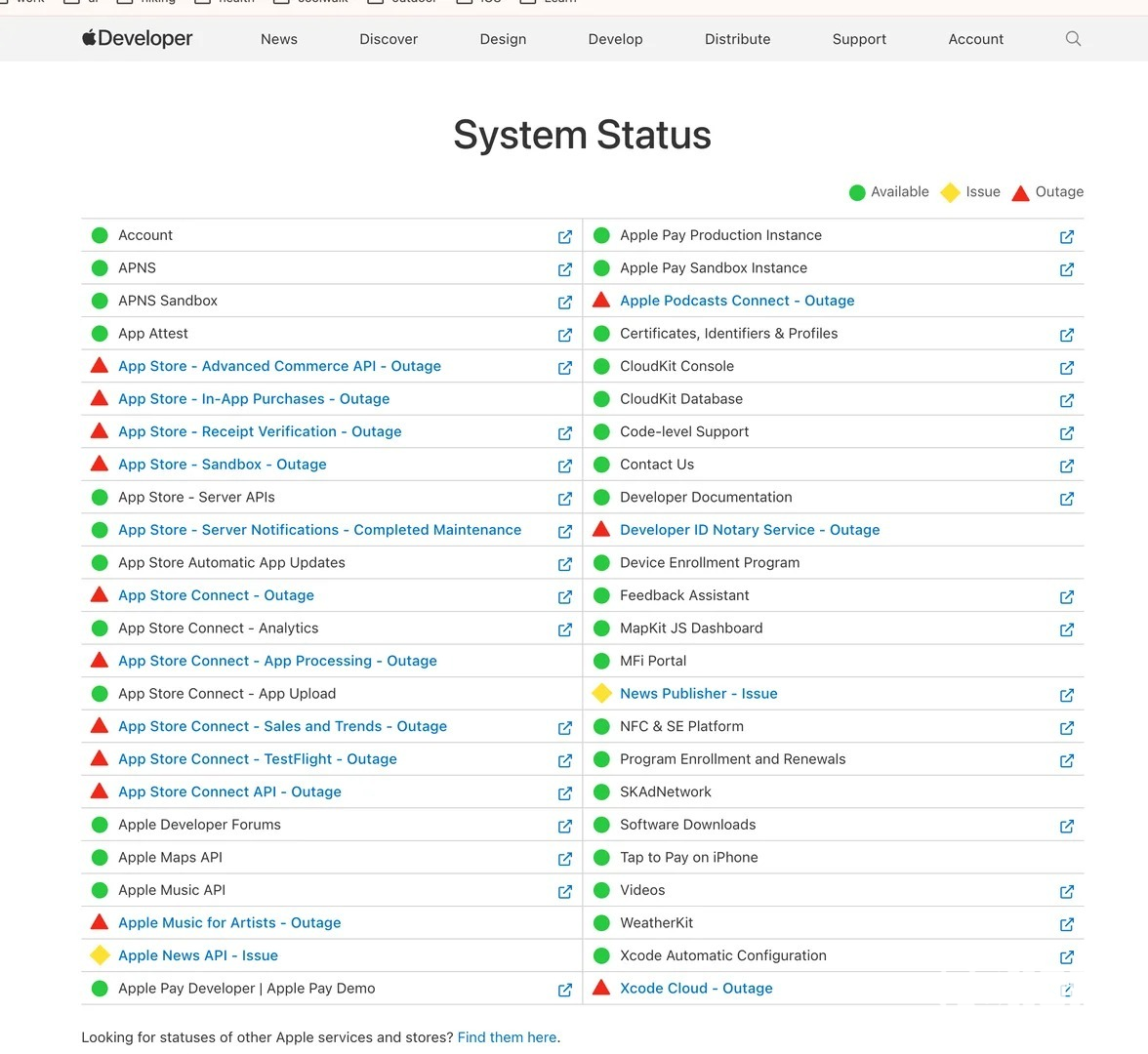Click green Available circle in the legend
1148x1054 pixels.
point(857,192)
